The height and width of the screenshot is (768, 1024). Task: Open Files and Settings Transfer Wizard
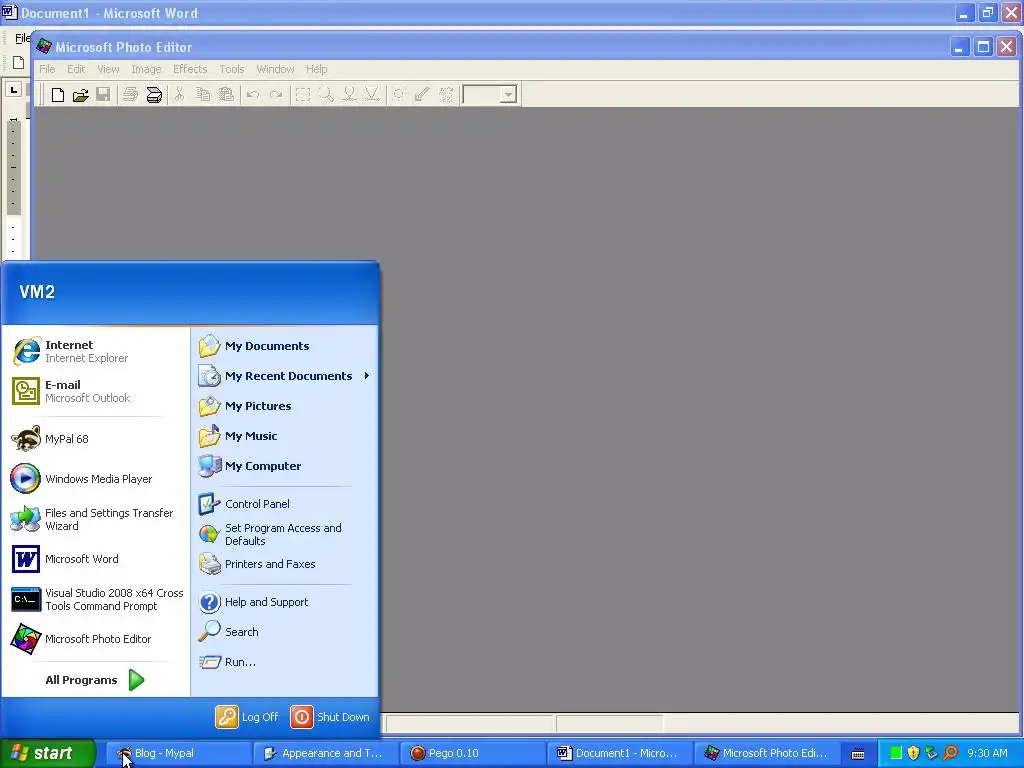pyautogui.click(x=95, y=519)
